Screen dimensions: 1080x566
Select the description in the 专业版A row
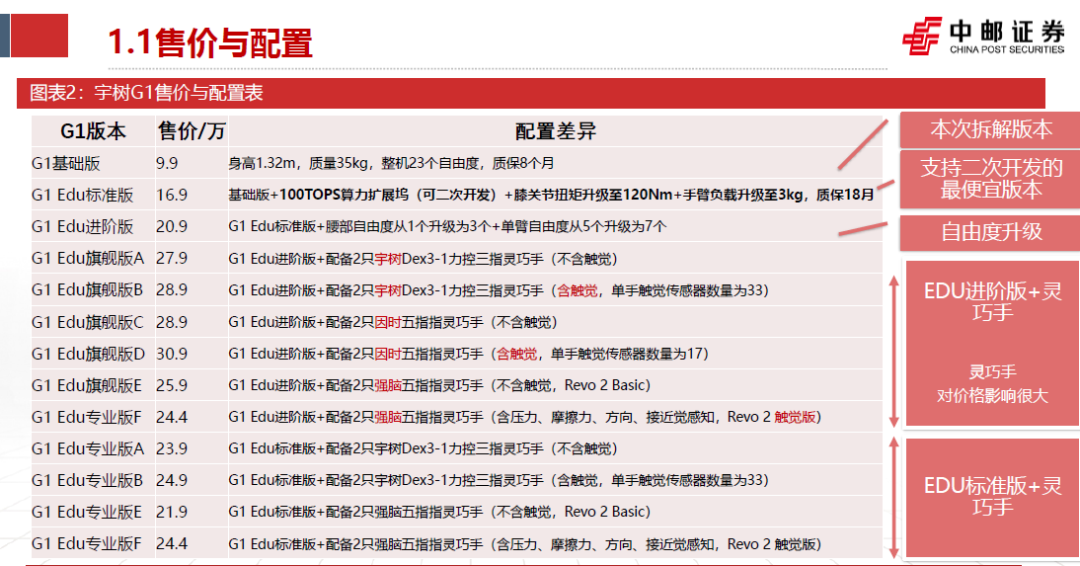click(423, 449)
